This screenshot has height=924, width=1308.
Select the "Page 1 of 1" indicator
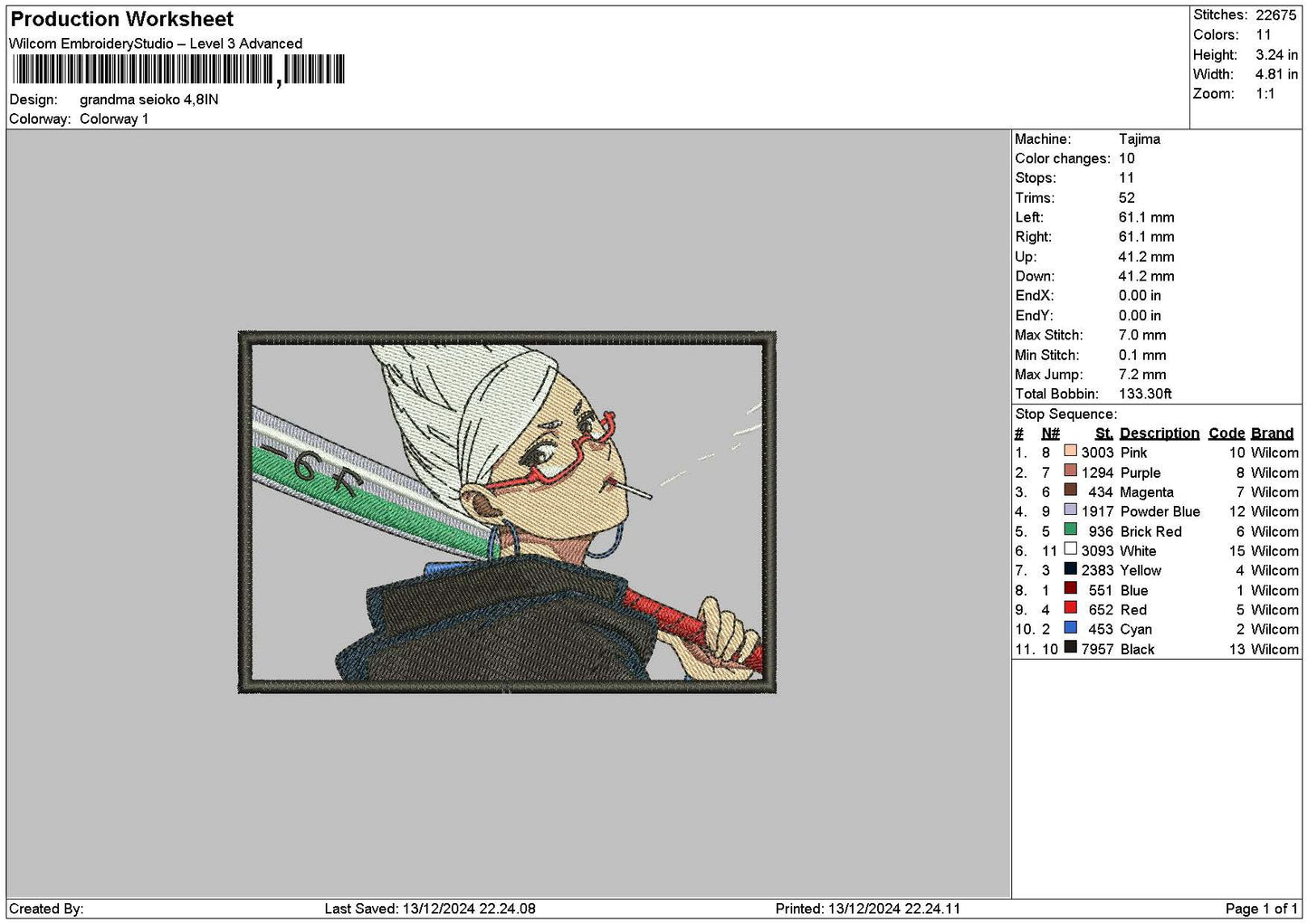(x=1262, y=909)
